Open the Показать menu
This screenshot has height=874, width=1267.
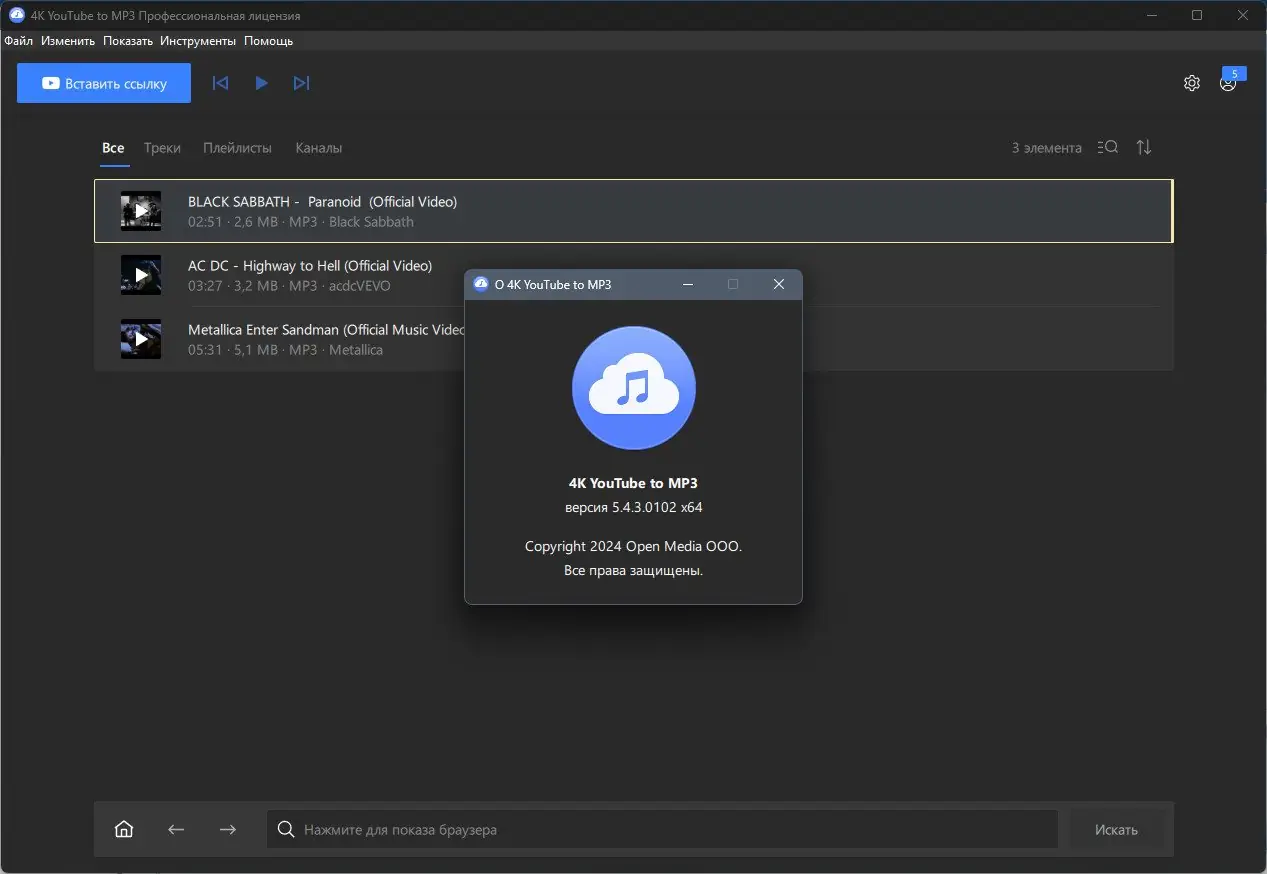click(128, 41)
